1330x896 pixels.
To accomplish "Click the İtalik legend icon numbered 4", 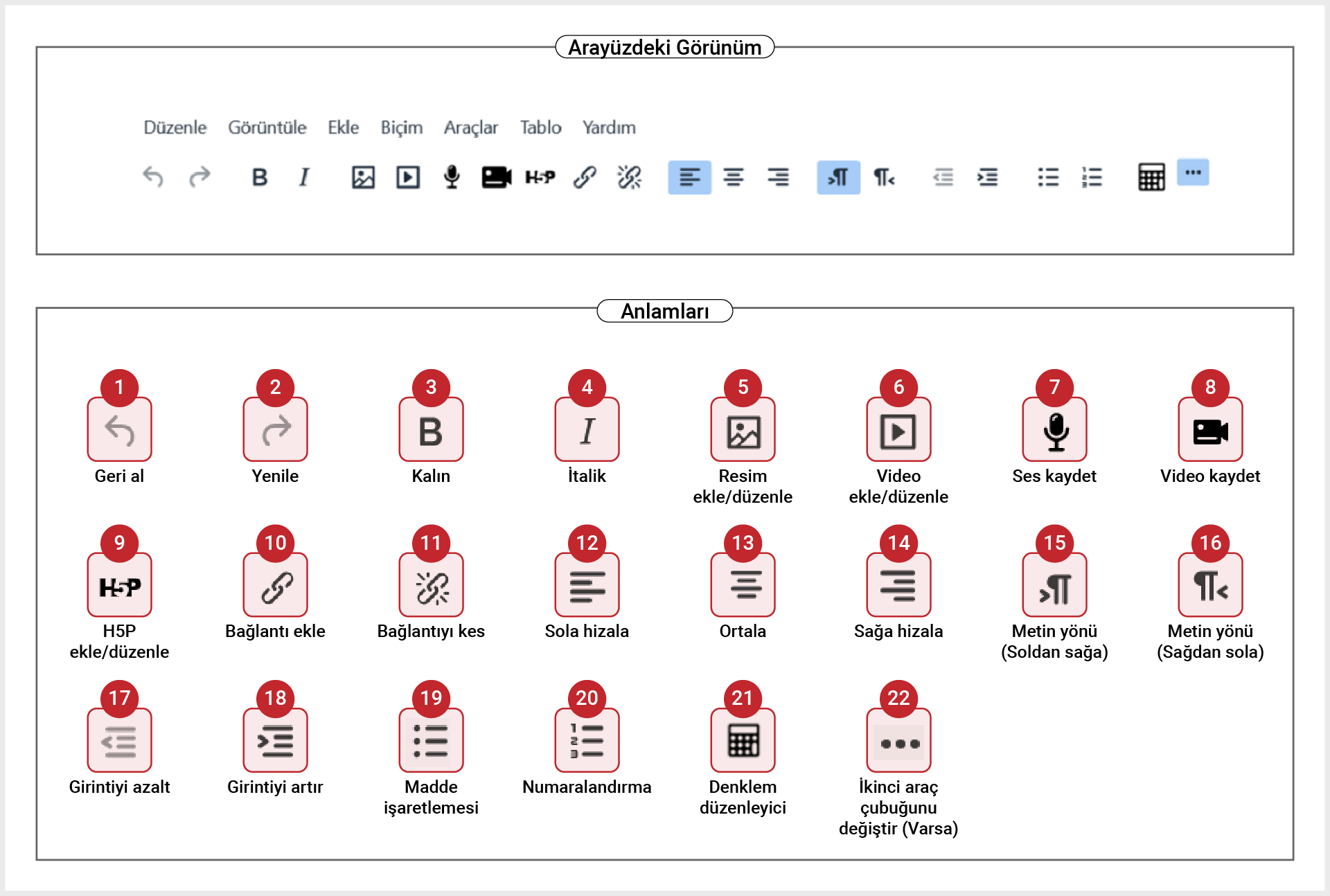I will (587, 429).
